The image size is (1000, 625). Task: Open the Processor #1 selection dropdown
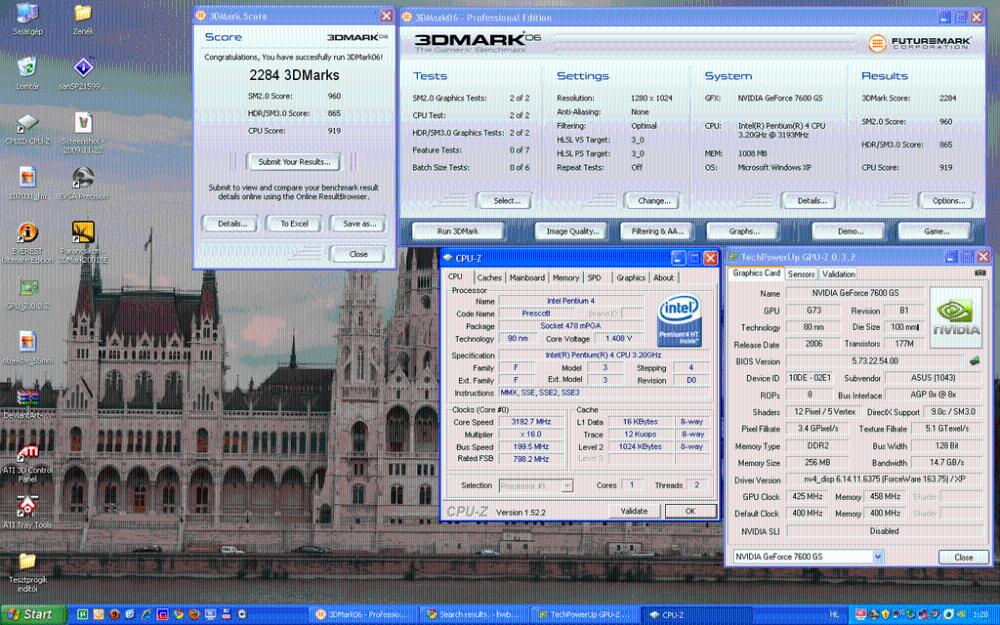point(536,486)
